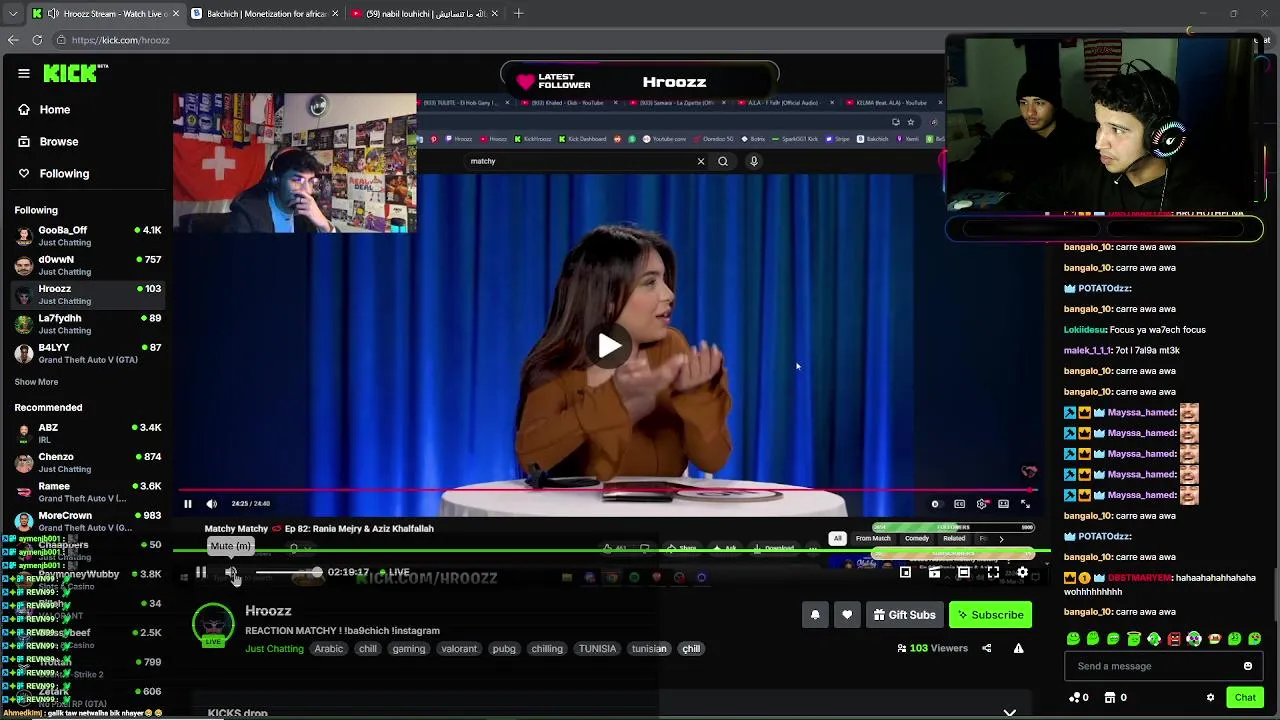Viewport: 1280px width, 720px height.
Task: Share the stream via share icon
Action: [986, 648]
